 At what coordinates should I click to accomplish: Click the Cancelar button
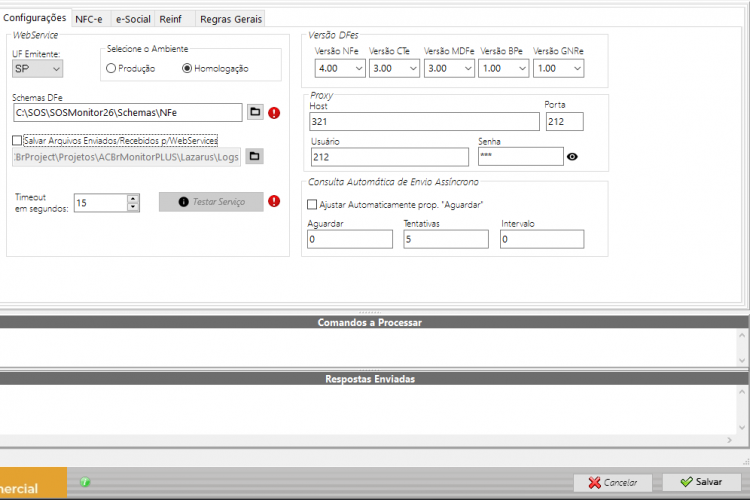(613, 482)
